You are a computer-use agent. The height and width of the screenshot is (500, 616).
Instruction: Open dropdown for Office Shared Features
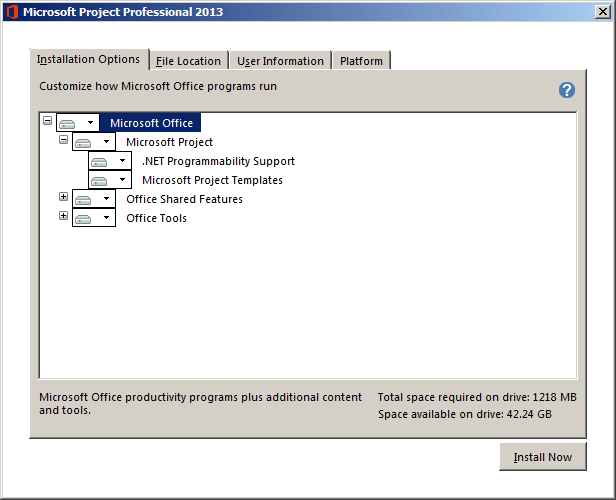click(x=94, y=199)
